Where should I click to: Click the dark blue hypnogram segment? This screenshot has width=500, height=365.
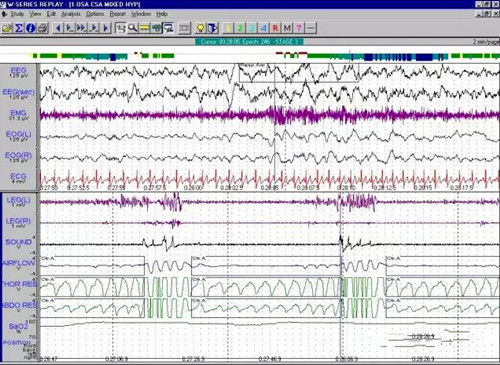424,57
